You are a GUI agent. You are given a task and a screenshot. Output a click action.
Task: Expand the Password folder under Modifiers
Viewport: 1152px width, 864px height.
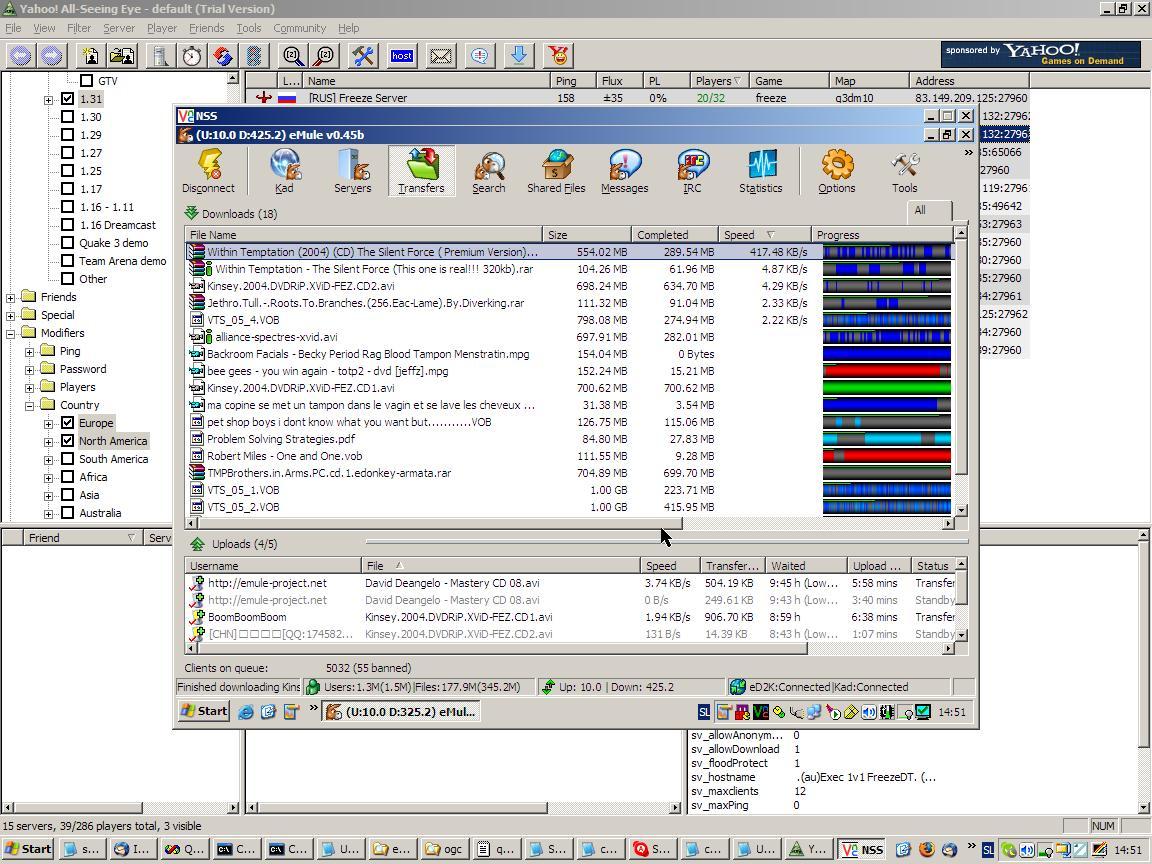(29, 370)
